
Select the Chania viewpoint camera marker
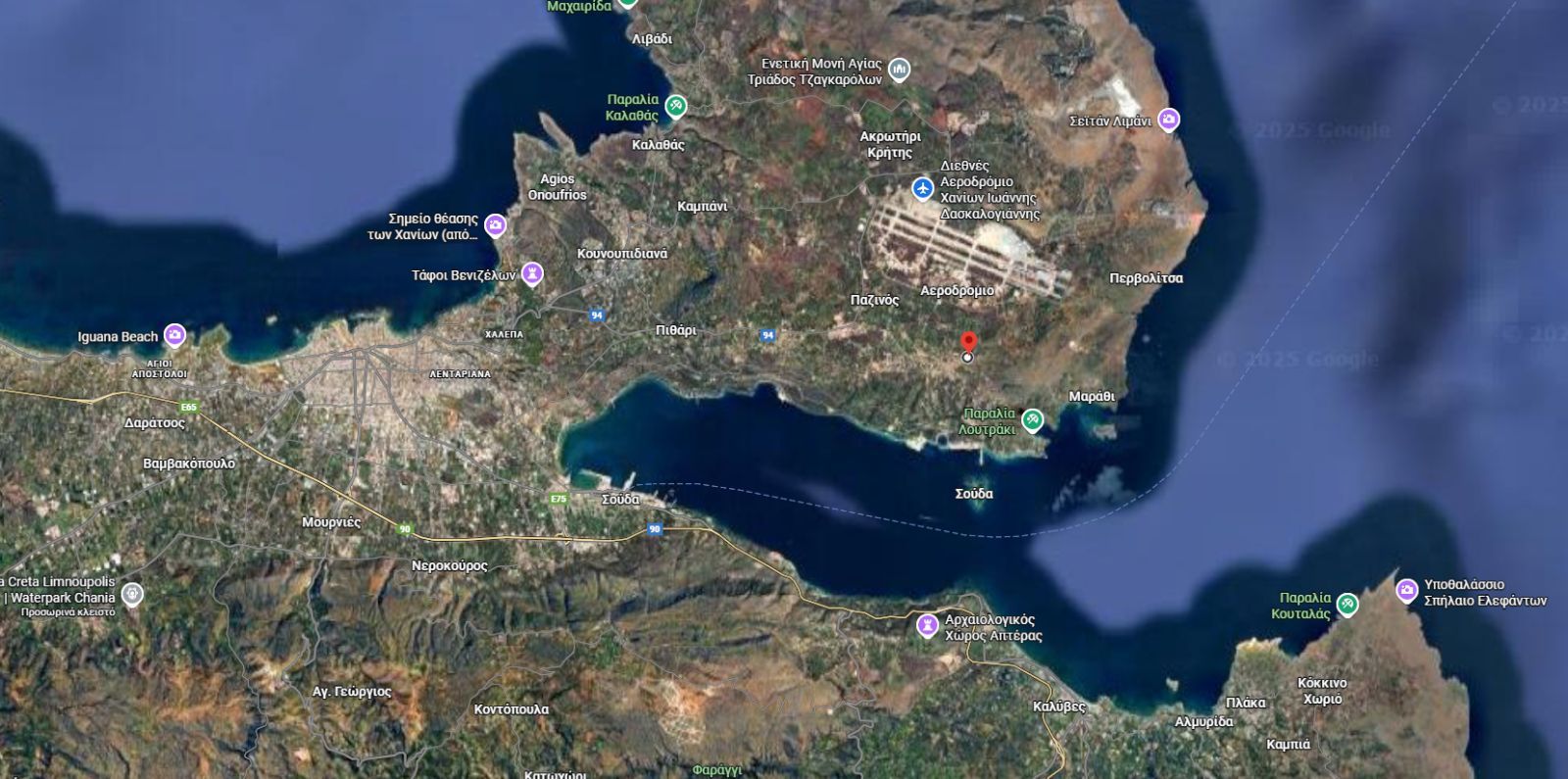496,226
